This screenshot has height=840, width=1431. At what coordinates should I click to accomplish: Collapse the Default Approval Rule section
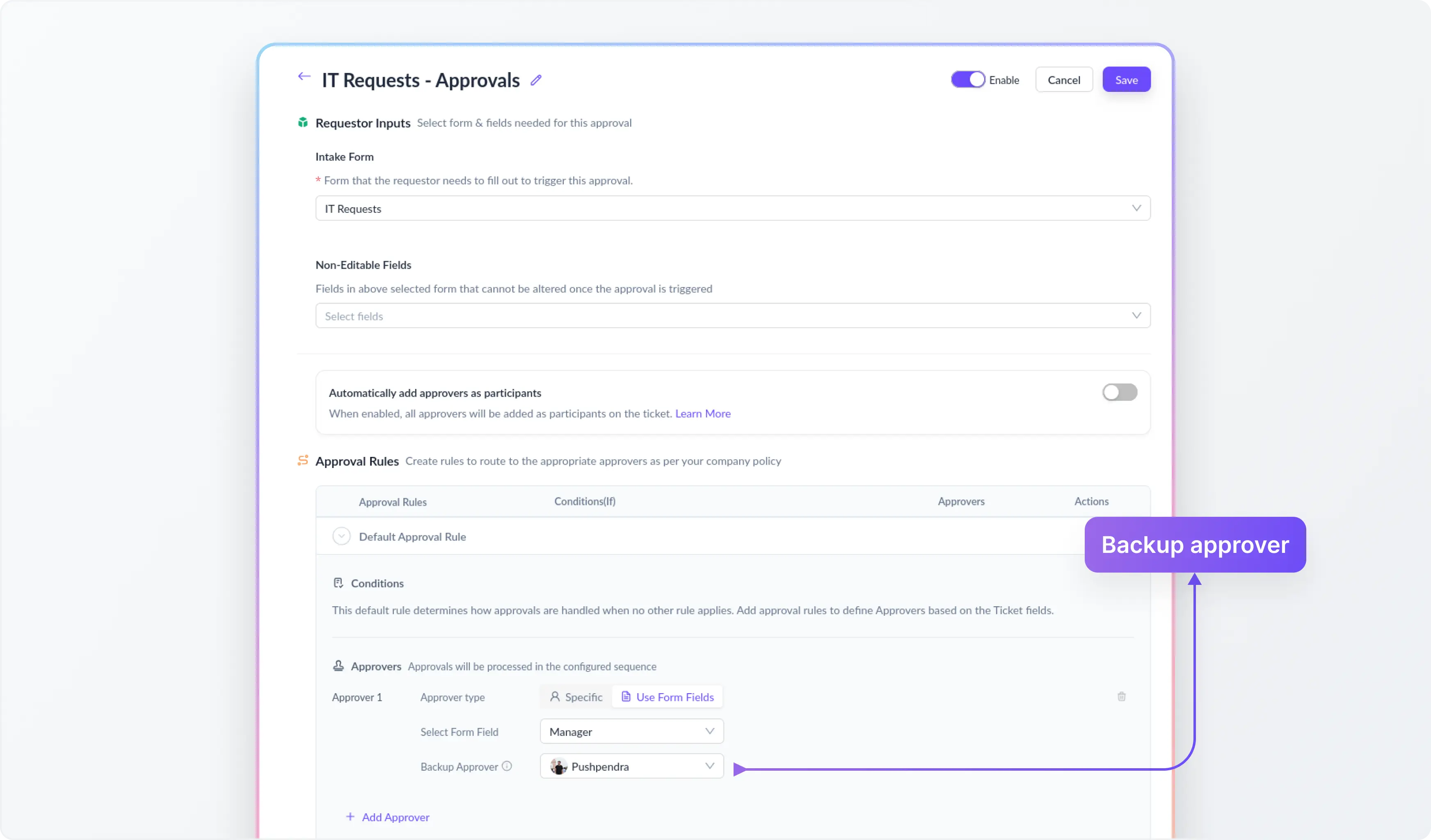(341, 536)
